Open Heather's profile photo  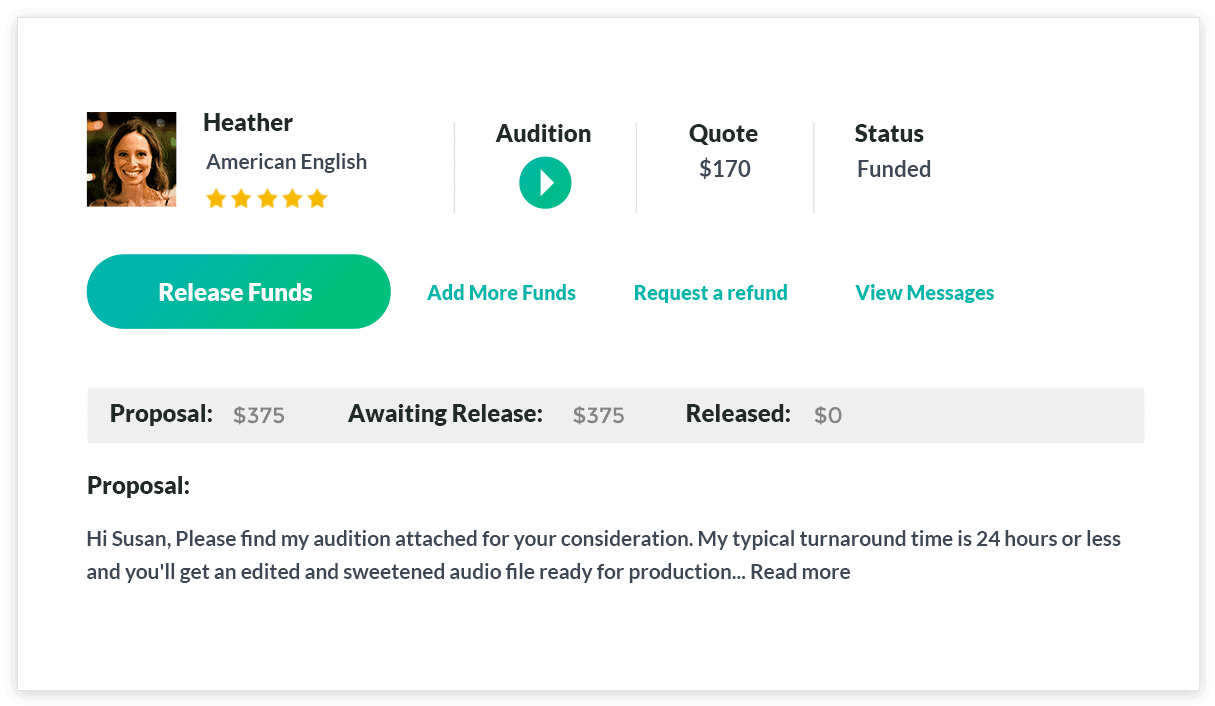tap(131, 159)
